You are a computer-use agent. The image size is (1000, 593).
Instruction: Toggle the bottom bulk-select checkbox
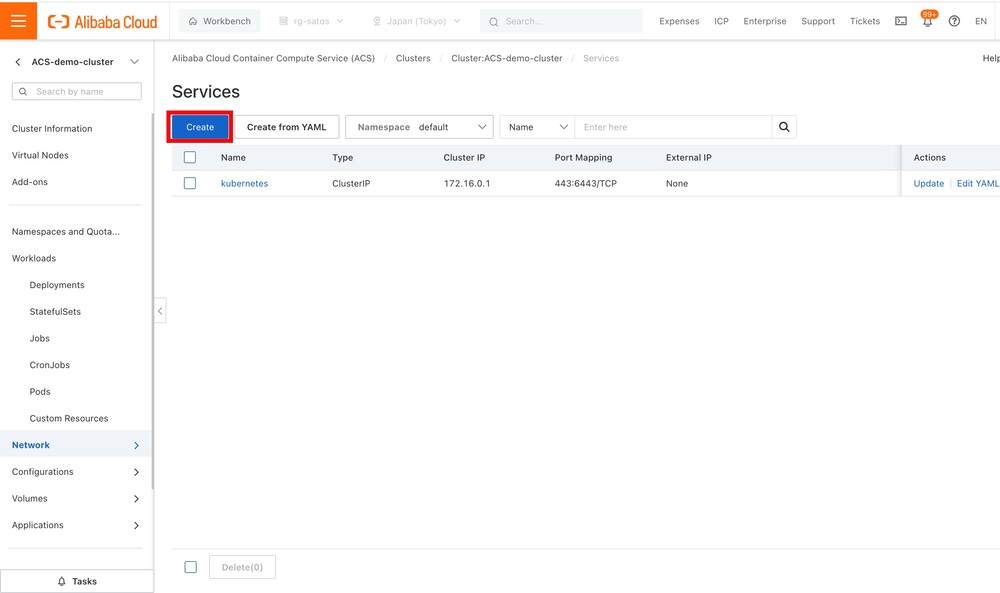[190, 567]
